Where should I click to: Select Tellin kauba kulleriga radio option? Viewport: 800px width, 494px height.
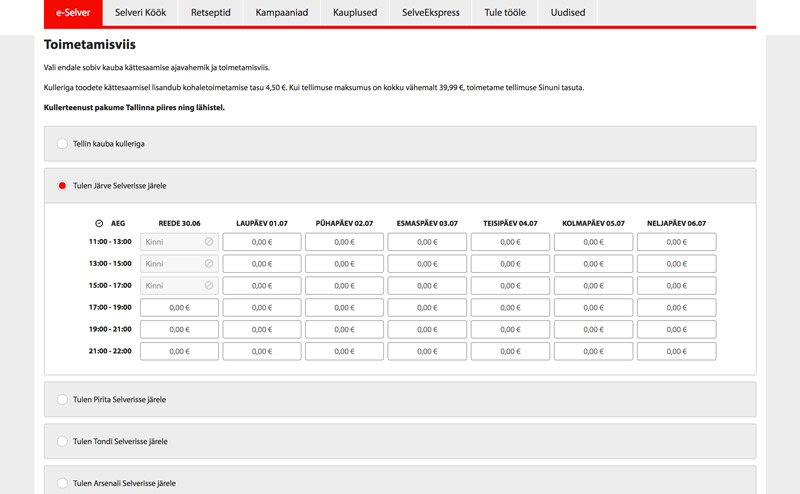pyautogui.click(x=62, y=144)
